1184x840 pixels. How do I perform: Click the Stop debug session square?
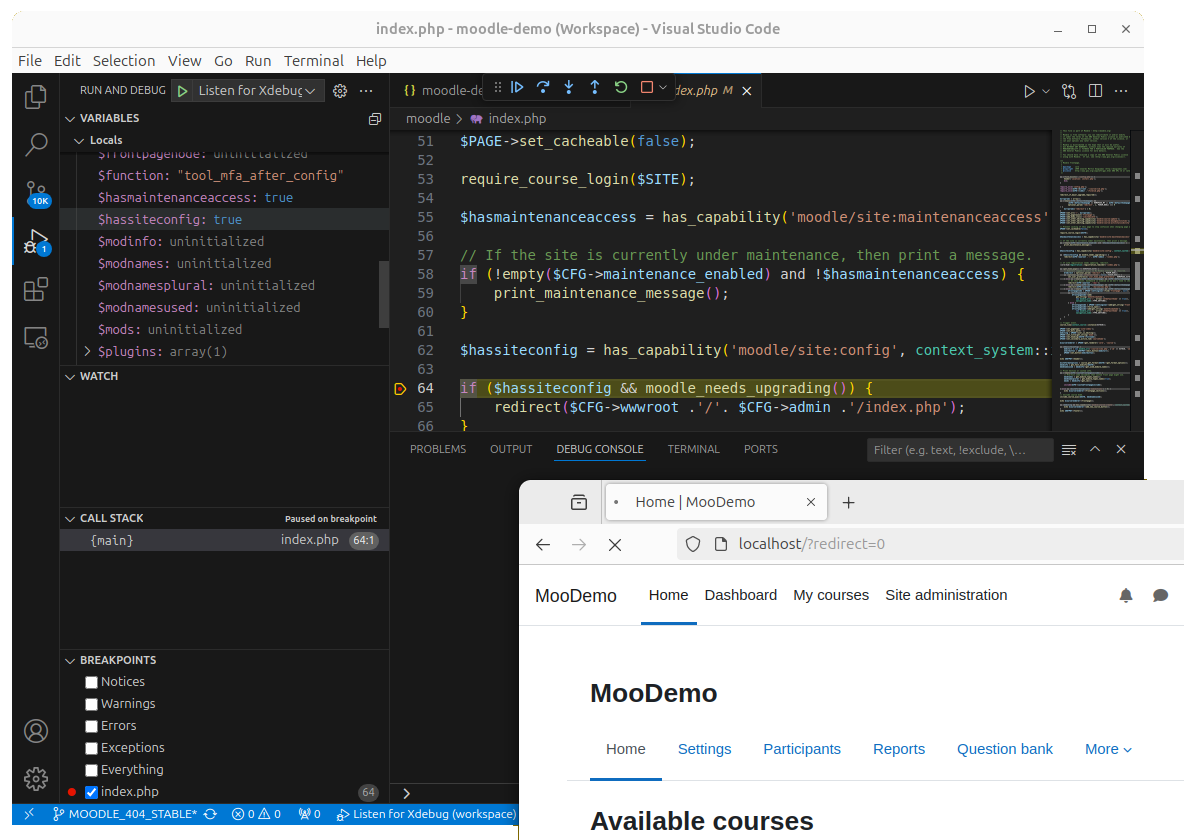[x=646, y=88]
